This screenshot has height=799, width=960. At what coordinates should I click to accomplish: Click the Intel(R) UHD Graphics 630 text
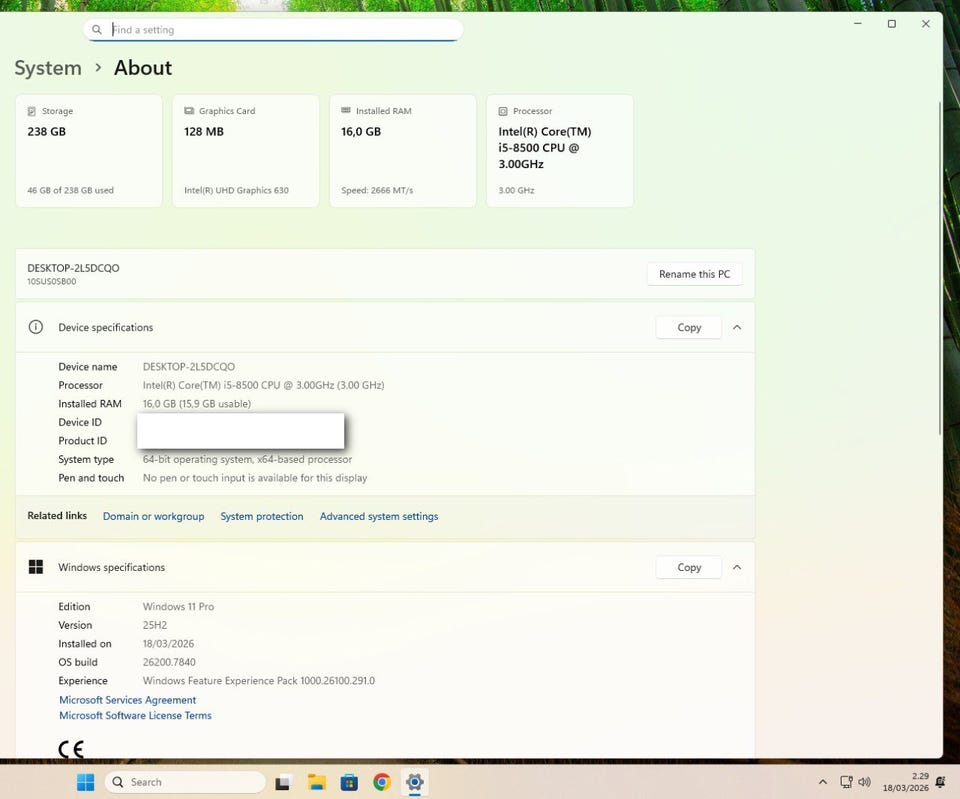(236, 190)
